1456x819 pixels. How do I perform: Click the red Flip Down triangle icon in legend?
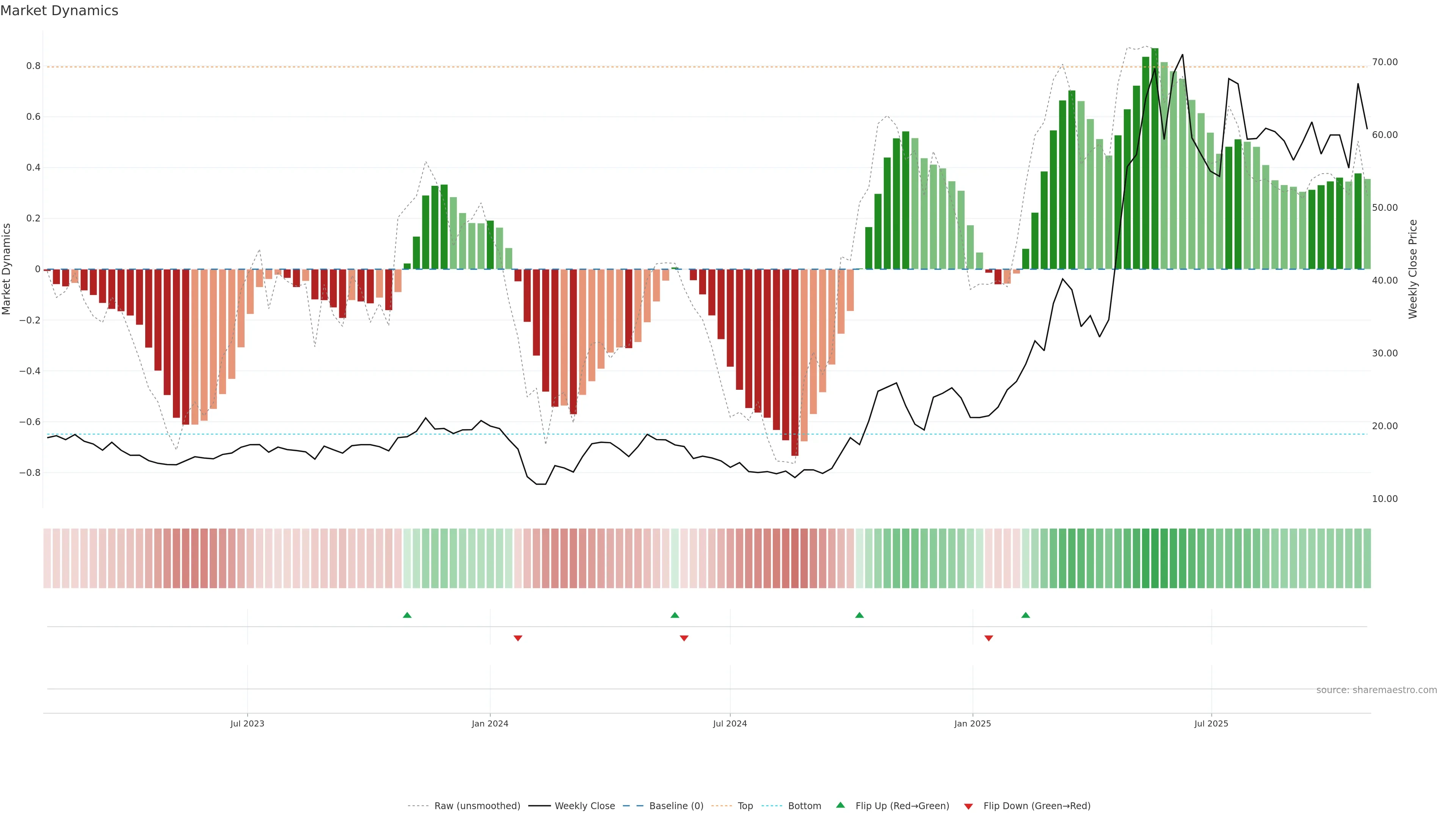coord(968,806)
